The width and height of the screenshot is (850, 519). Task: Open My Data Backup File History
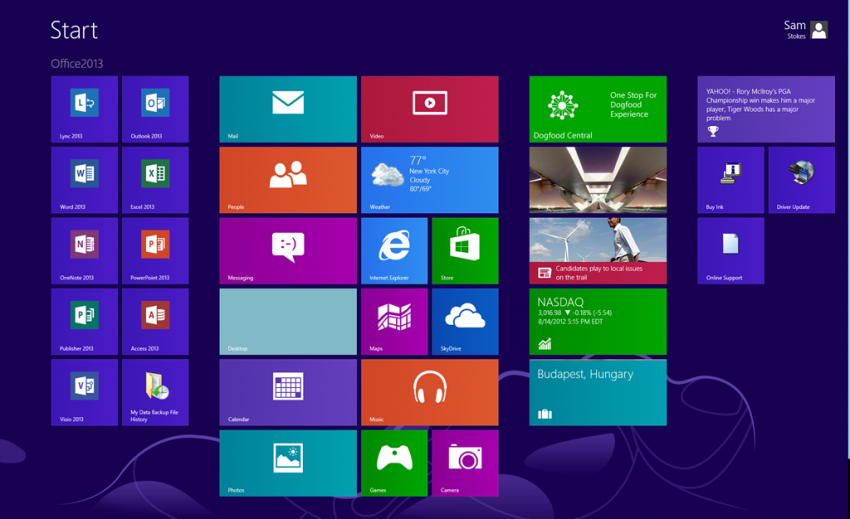click(x=155, y=392)
